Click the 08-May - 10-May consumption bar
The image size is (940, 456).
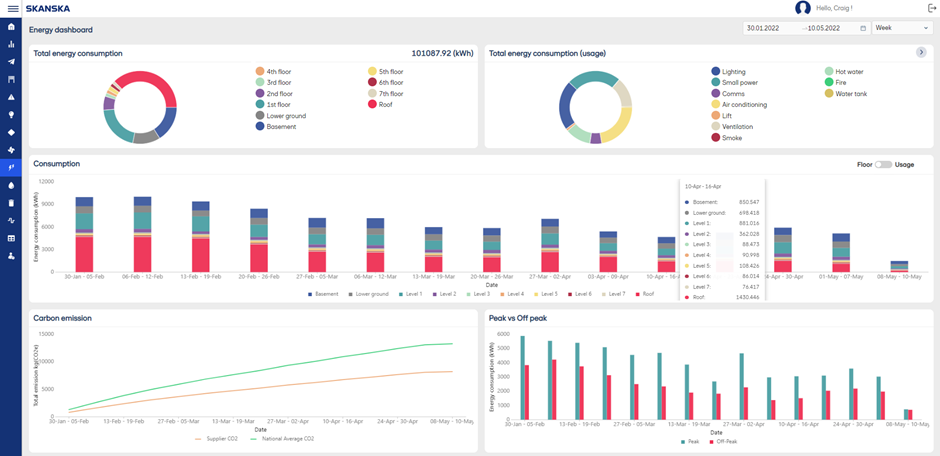coord(899,267)
